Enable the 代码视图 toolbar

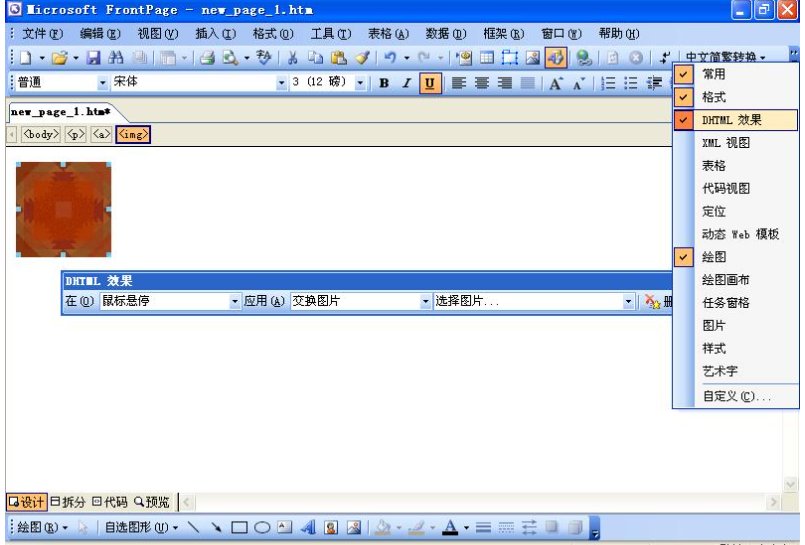pyautogui.click(x=736, y=188)
